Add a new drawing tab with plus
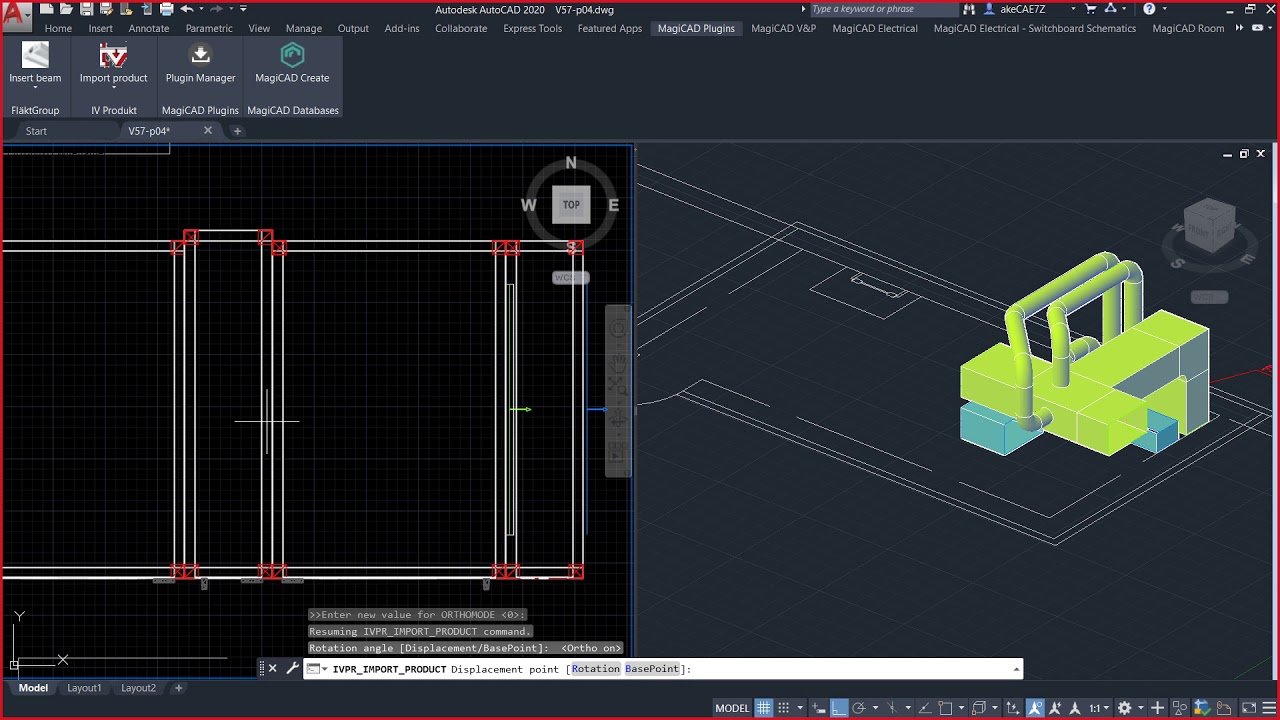This screenshot has height=720, width=1280. (237, 131)
